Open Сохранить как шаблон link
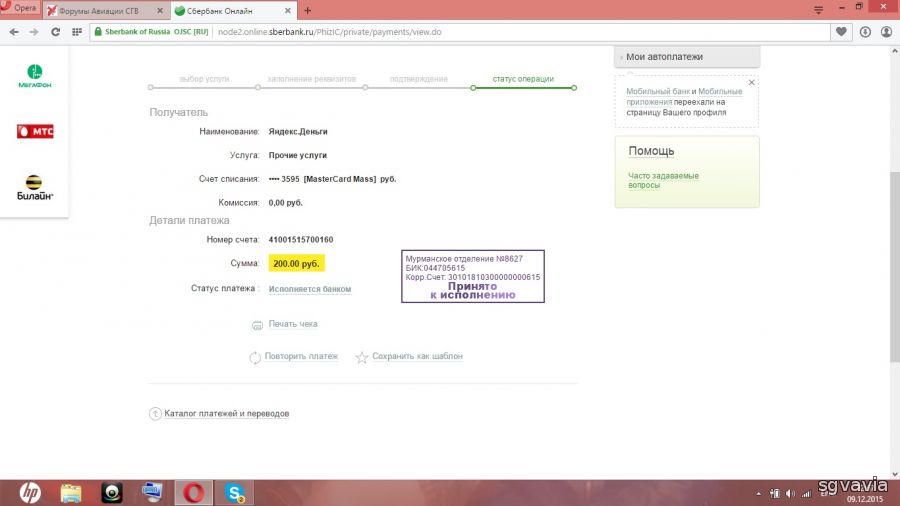900x506 pixels. tap(417, 356)
